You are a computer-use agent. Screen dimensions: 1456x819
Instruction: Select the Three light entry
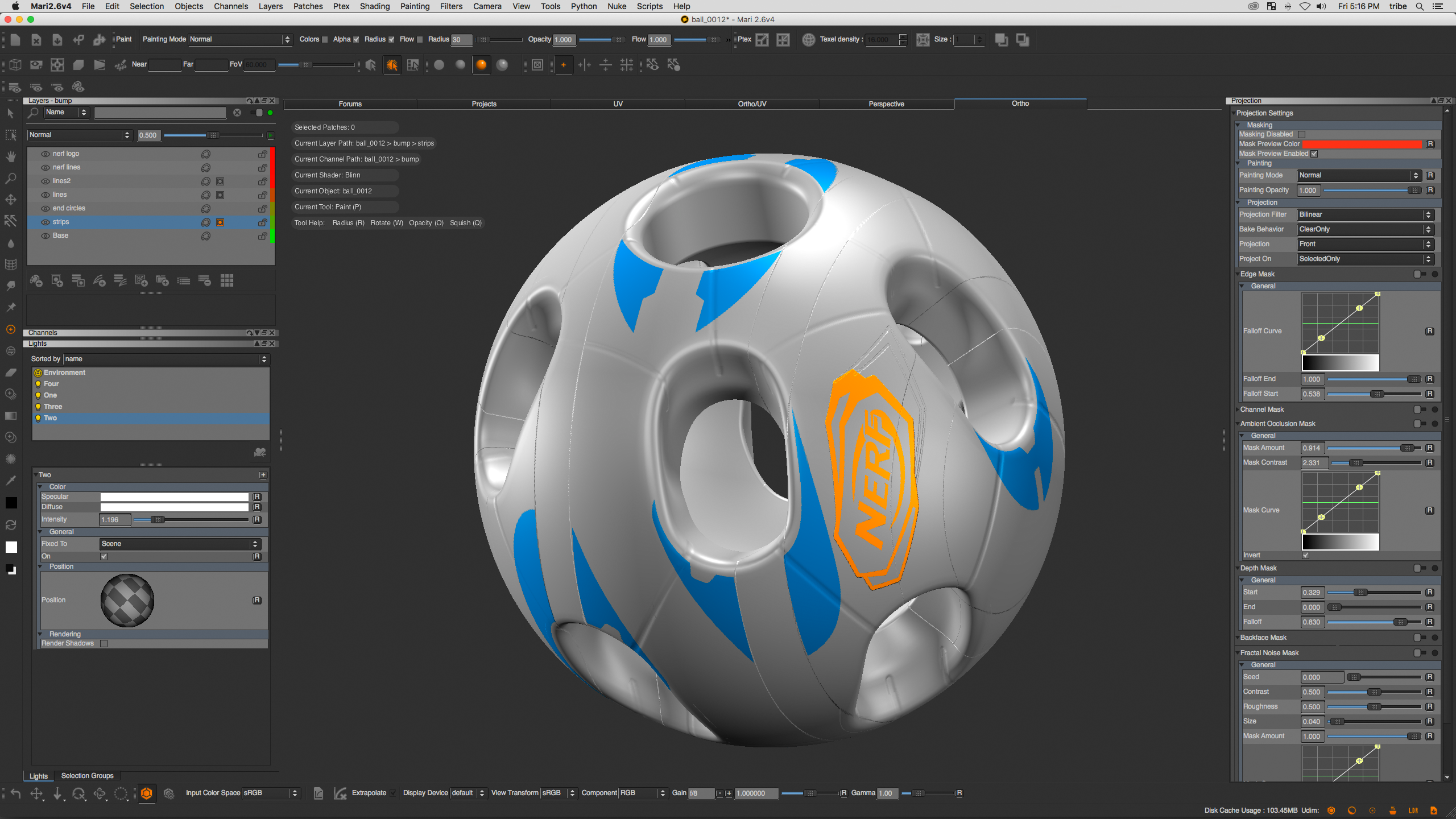(151, 407)
